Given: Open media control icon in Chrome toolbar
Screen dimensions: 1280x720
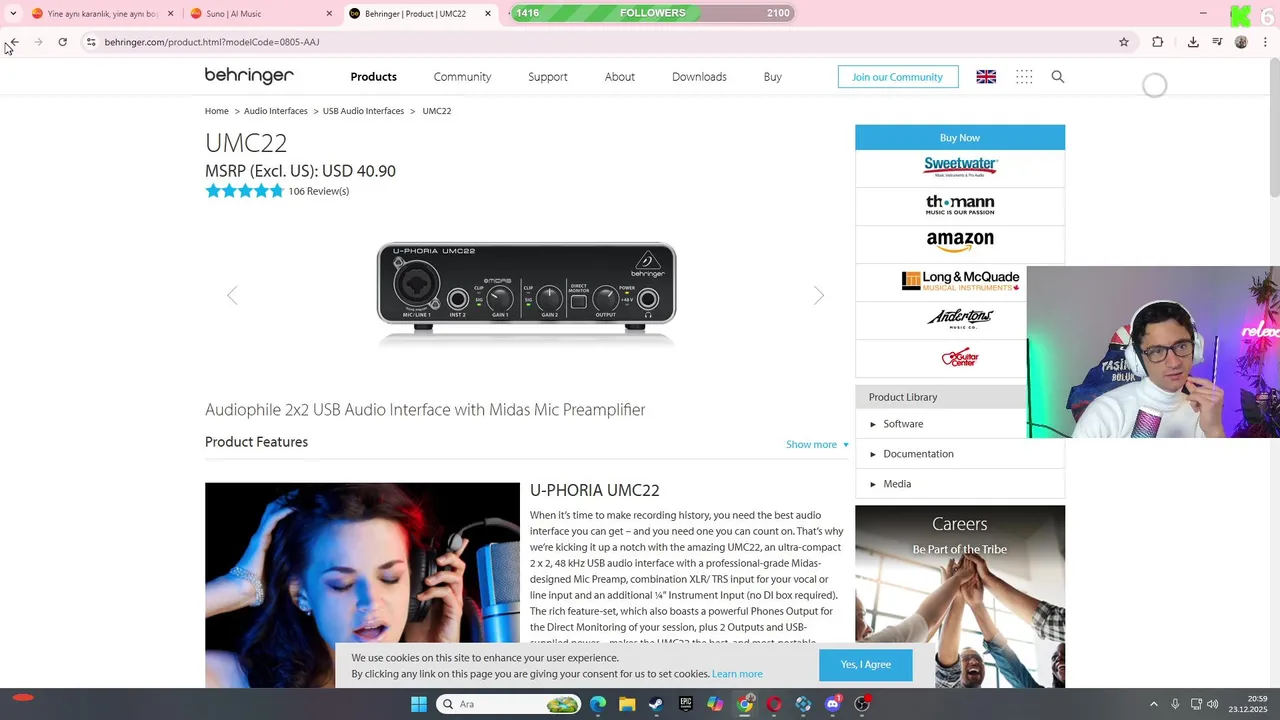Looking at the screenshot, I should (1217, 42).
